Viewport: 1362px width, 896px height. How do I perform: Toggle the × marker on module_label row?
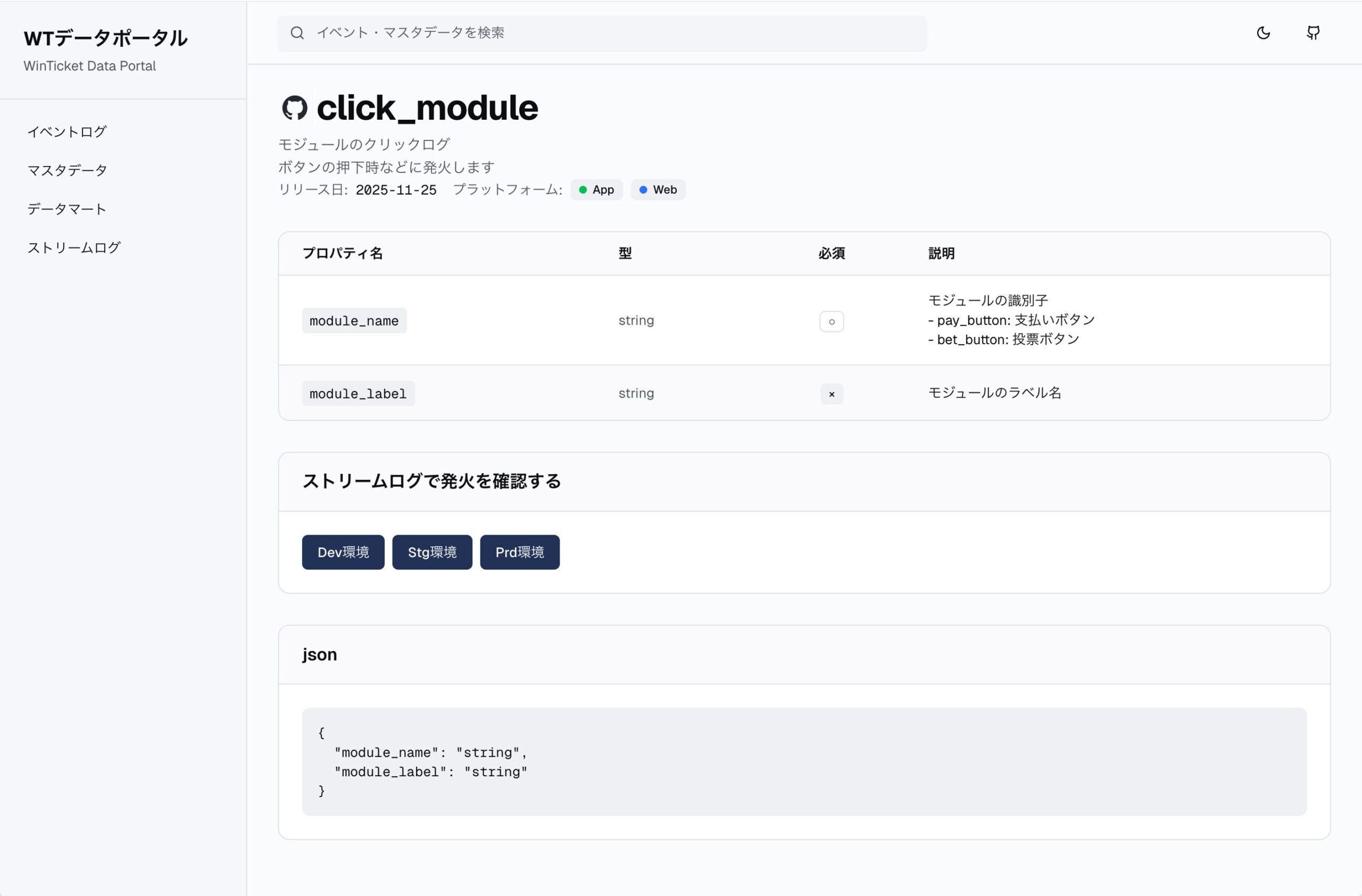pos(832,394)
